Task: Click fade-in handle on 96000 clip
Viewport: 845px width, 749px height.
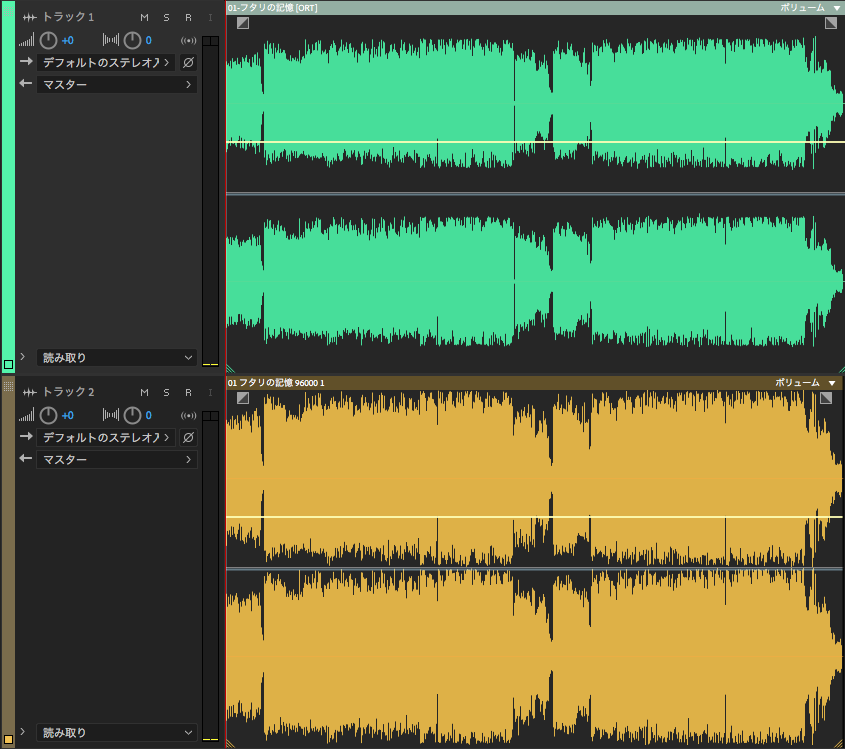Action: coord(243,398)
